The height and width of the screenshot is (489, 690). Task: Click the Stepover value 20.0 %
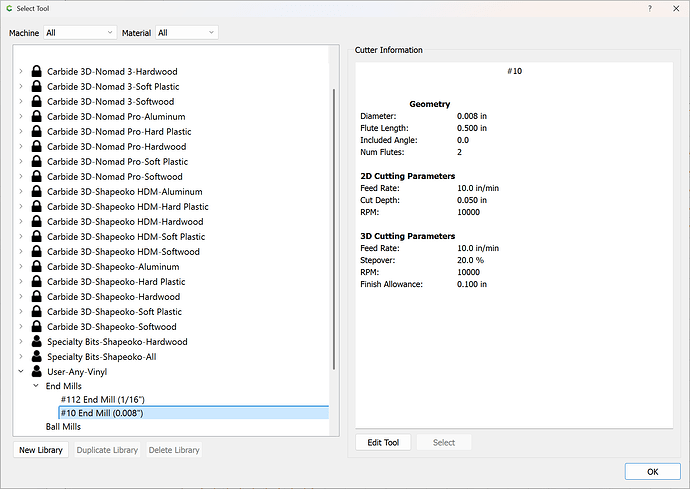[470, 260]
